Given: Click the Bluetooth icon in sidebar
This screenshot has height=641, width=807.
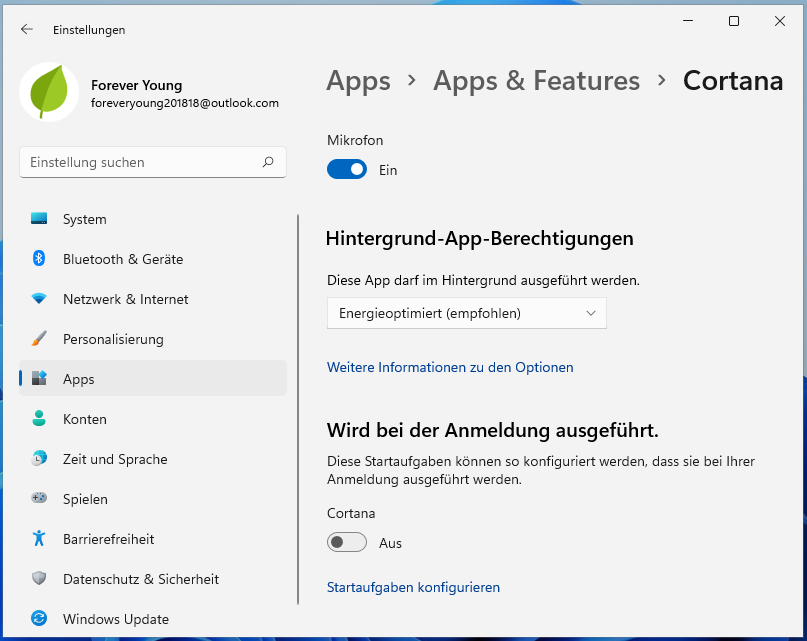Looking at the screenshot, I should [39, 258].
